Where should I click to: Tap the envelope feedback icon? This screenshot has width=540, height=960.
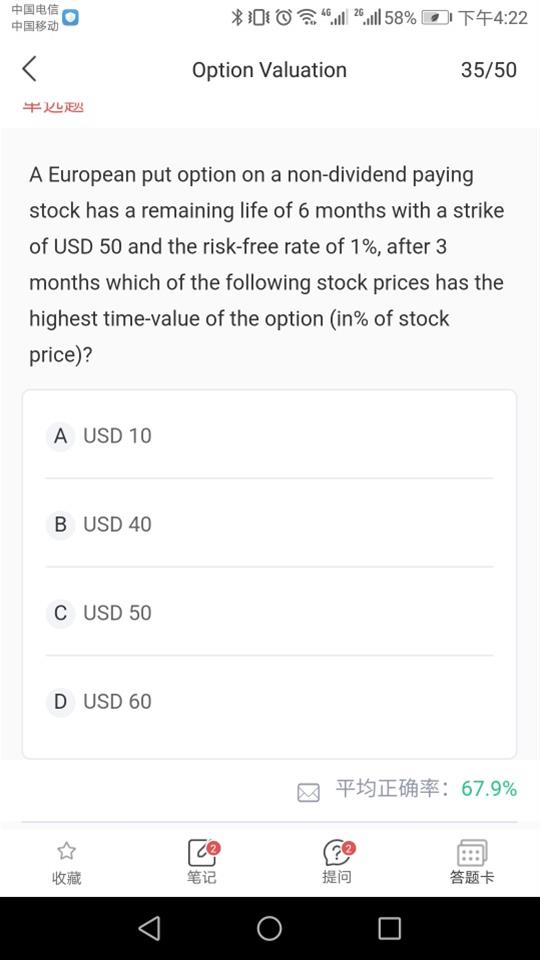pos(308,793)
